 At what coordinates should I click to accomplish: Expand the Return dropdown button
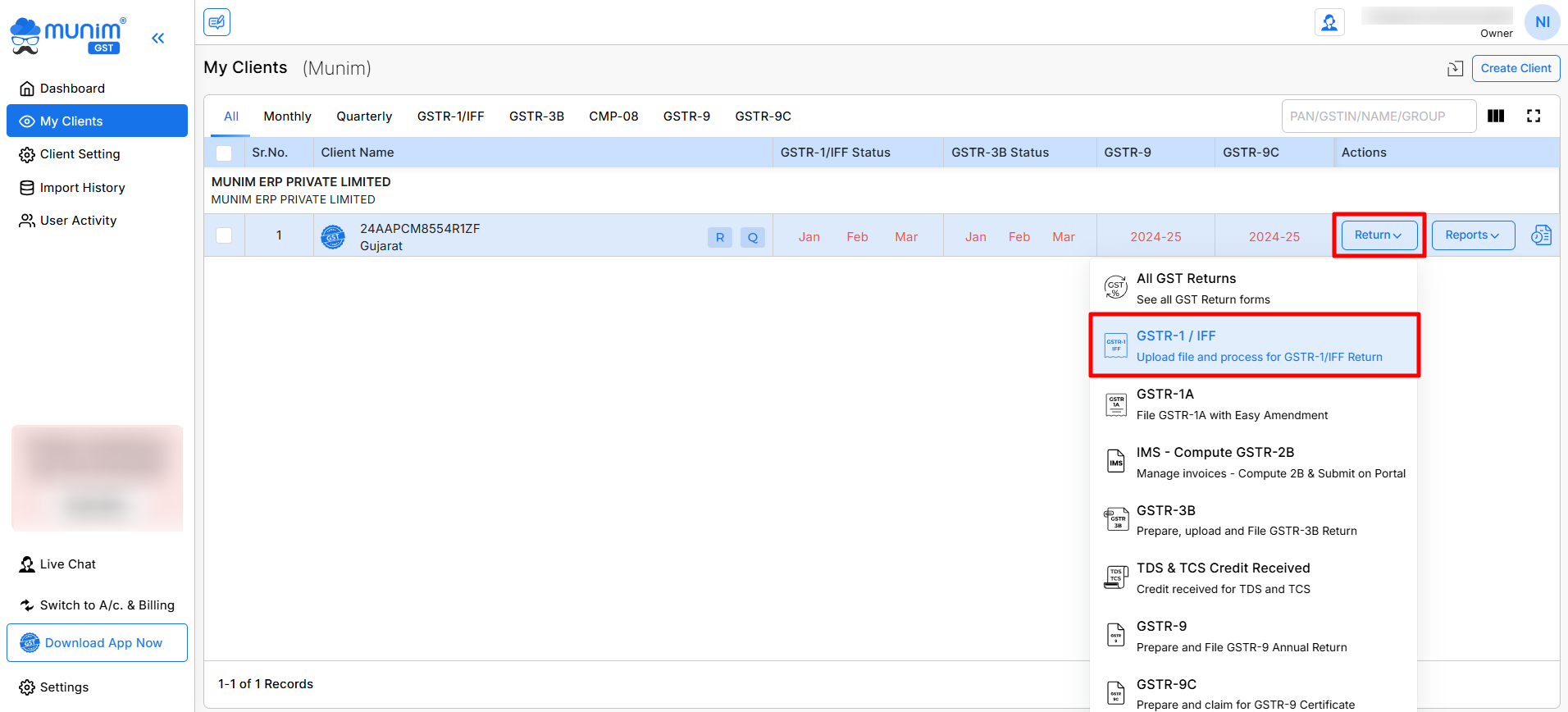(x=1379, y=235)
